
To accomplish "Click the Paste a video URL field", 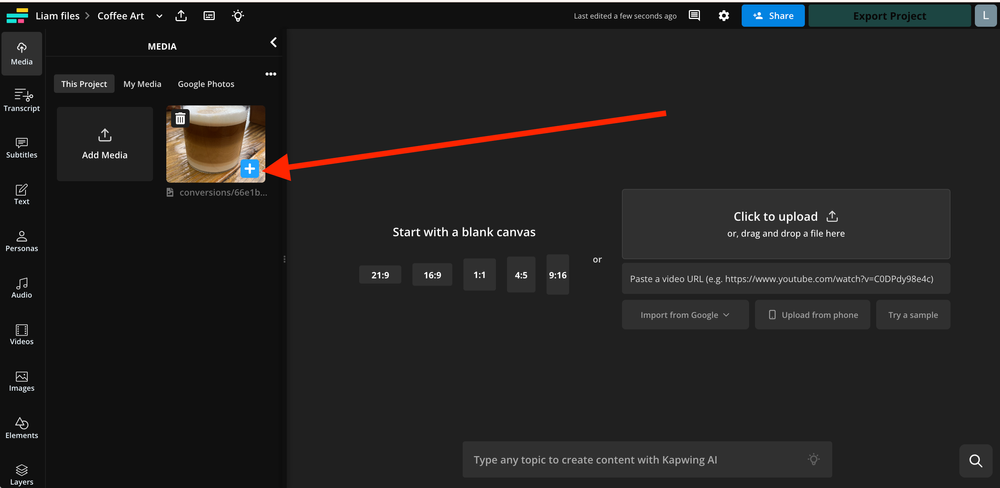I will [785, 278].
